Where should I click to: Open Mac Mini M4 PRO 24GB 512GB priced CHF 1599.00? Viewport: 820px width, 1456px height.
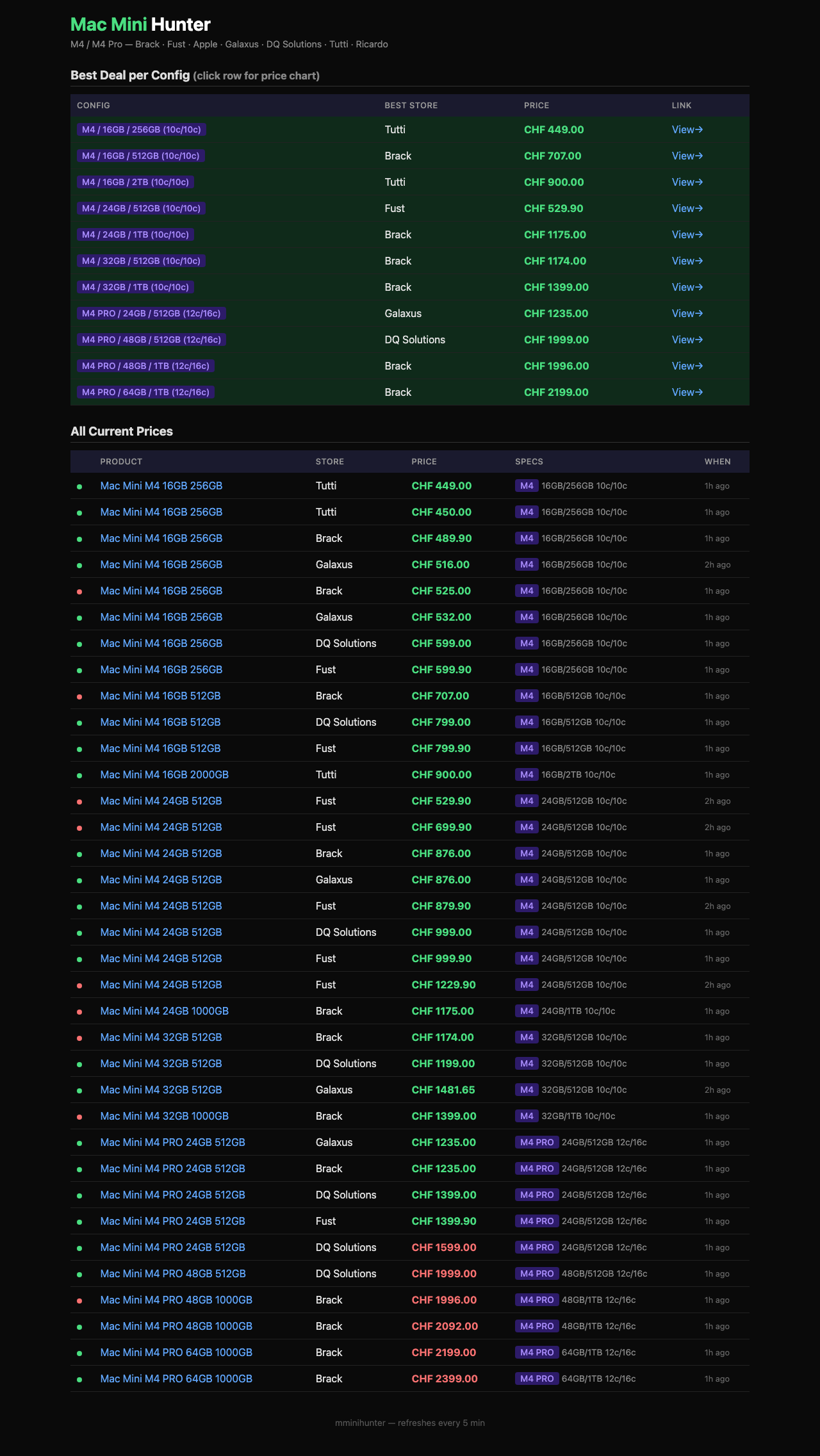pos(173,1247)
